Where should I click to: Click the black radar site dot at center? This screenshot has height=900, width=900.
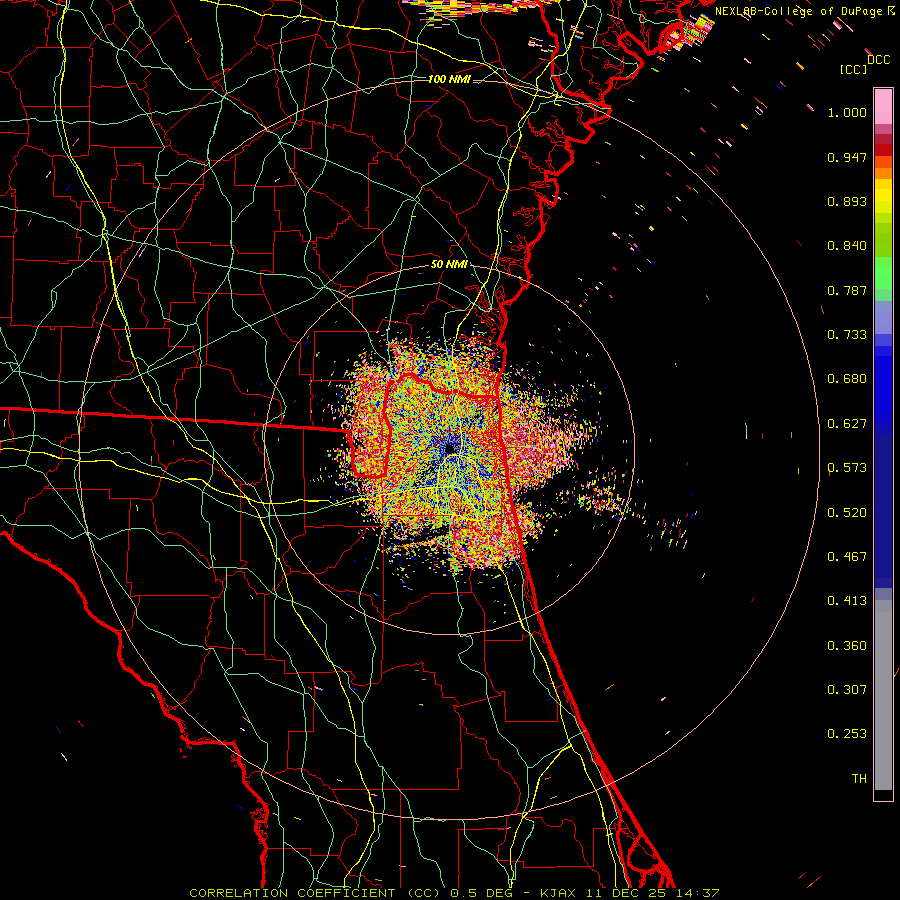(450, 448)
